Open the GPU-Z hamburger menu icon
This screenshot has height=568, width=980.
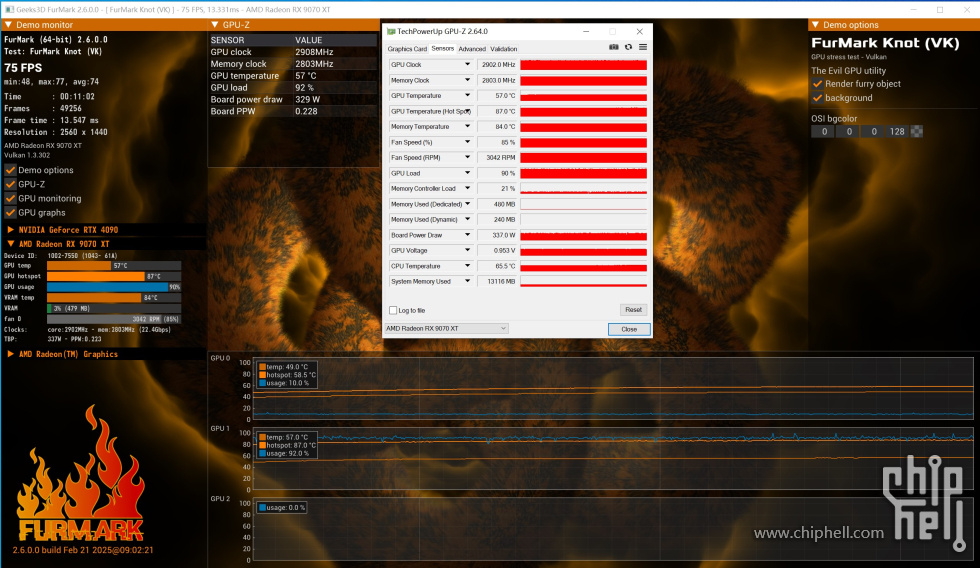coord(642,47)
